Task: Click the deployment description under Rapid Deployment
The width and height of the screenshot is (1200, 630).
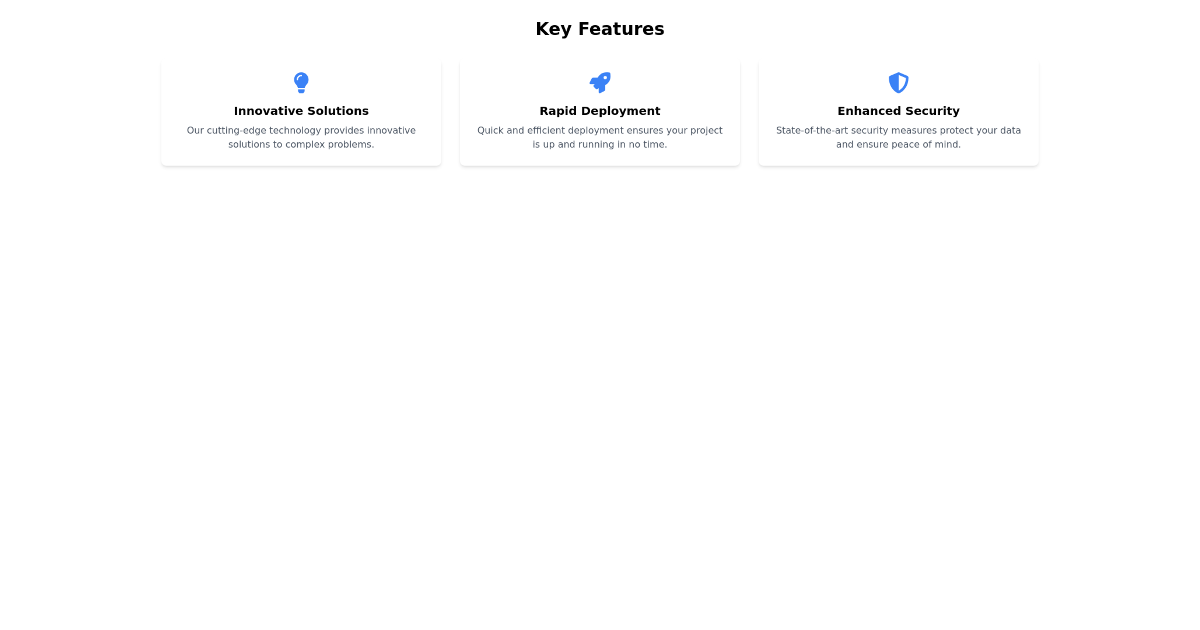Action: pyautogui.click(x=600, y=137)
